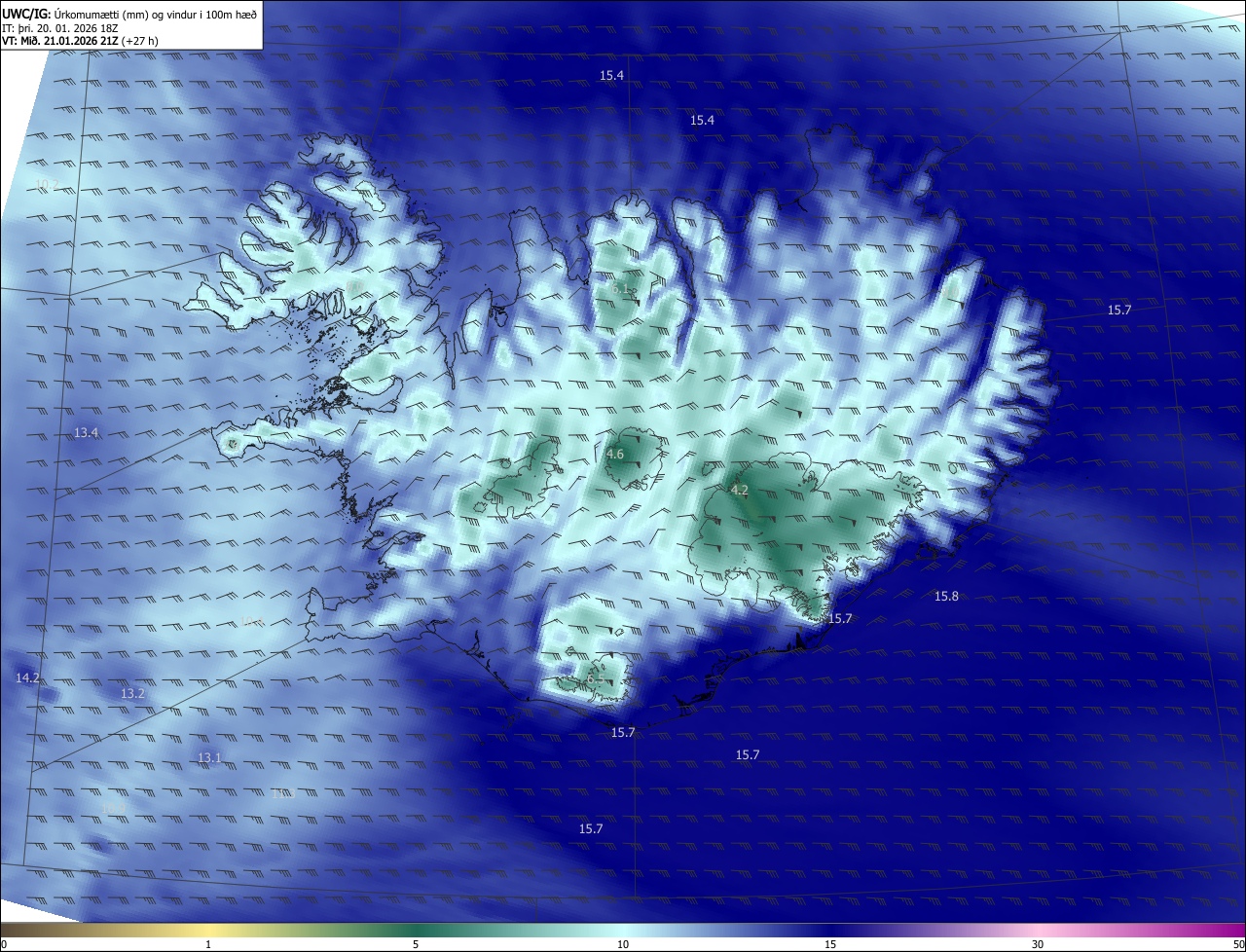Click the '0' tick on the colour scale
Image resolution: width=1246 pixels, height=952 pixels.
pos(4,944)
